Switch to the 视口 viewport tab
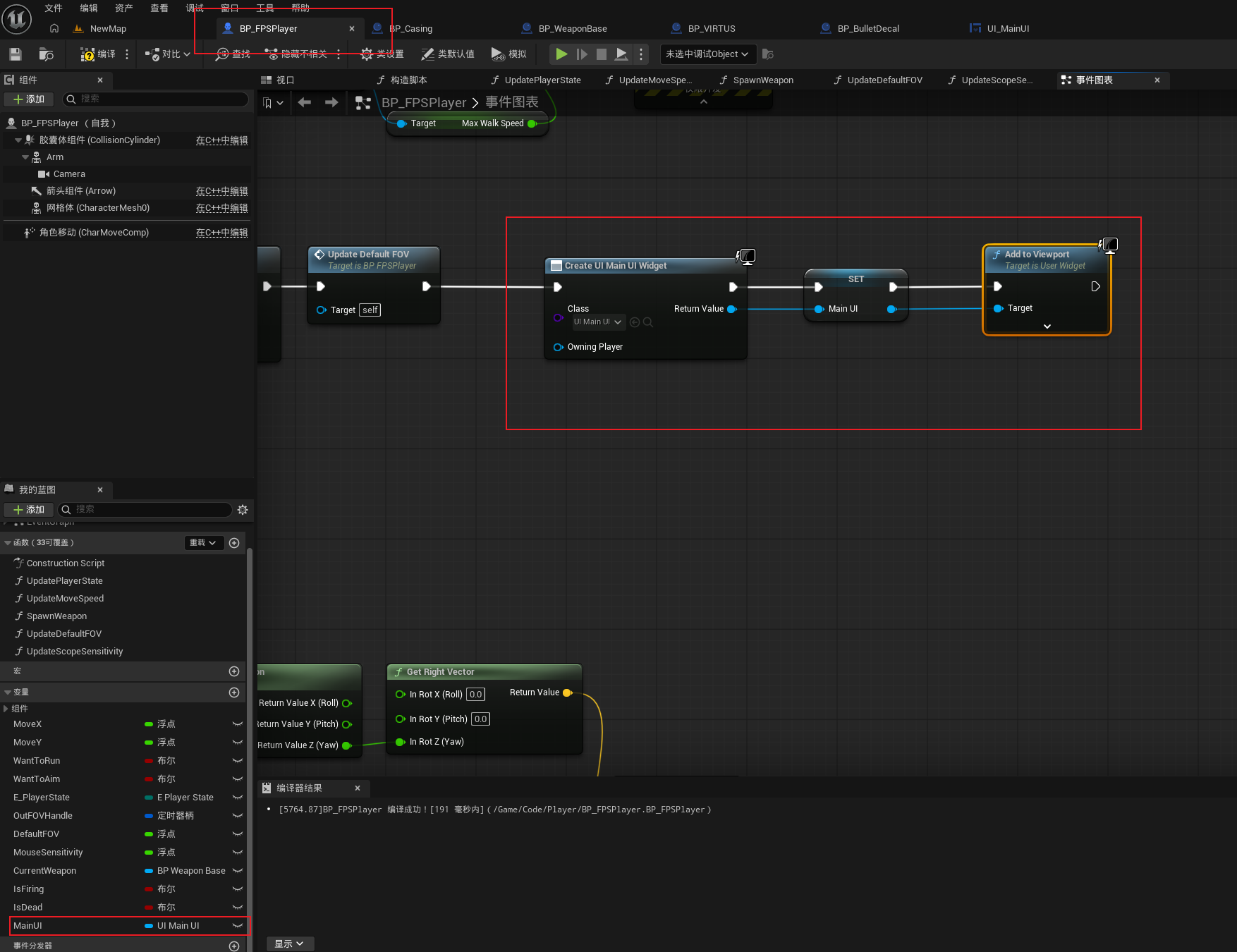 285,80
